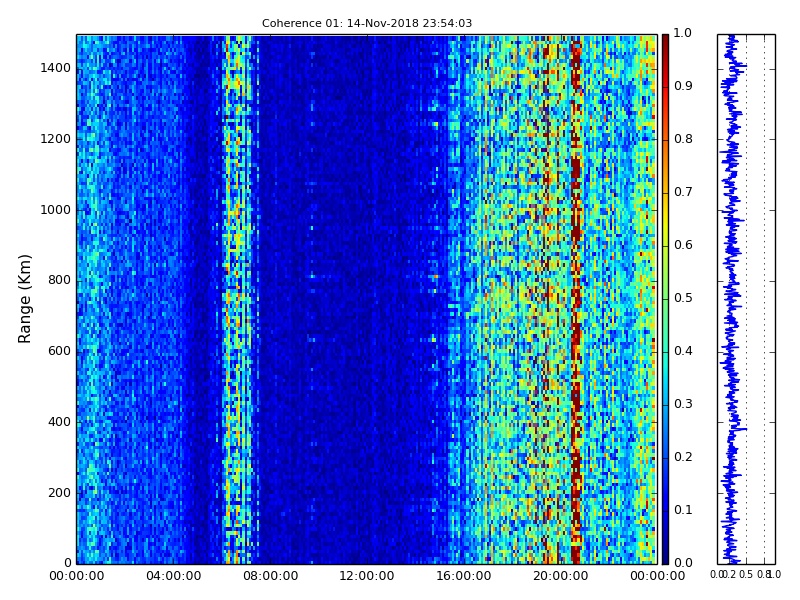
Task: Click the 08:00:00 time tick label
Action: pyautogui.click(x=270, y=577)
